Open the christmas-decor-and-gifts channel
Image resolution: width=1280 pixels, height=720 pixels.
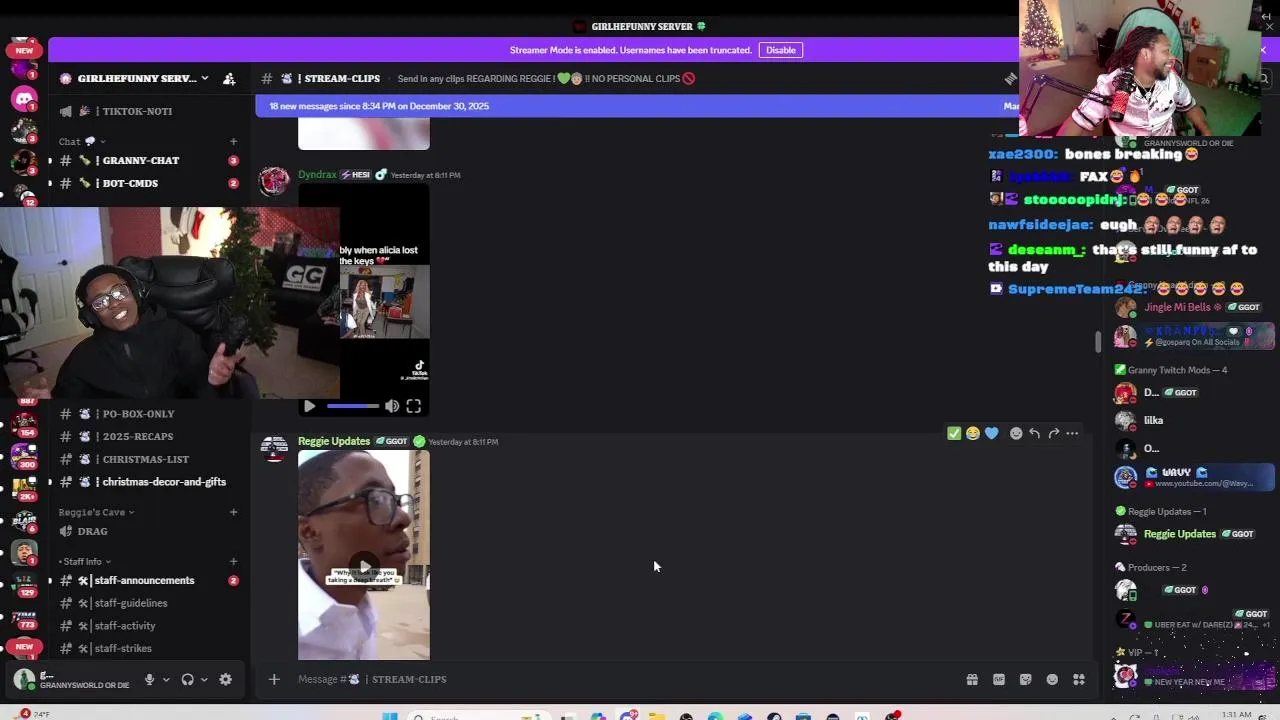click(147, 482)
